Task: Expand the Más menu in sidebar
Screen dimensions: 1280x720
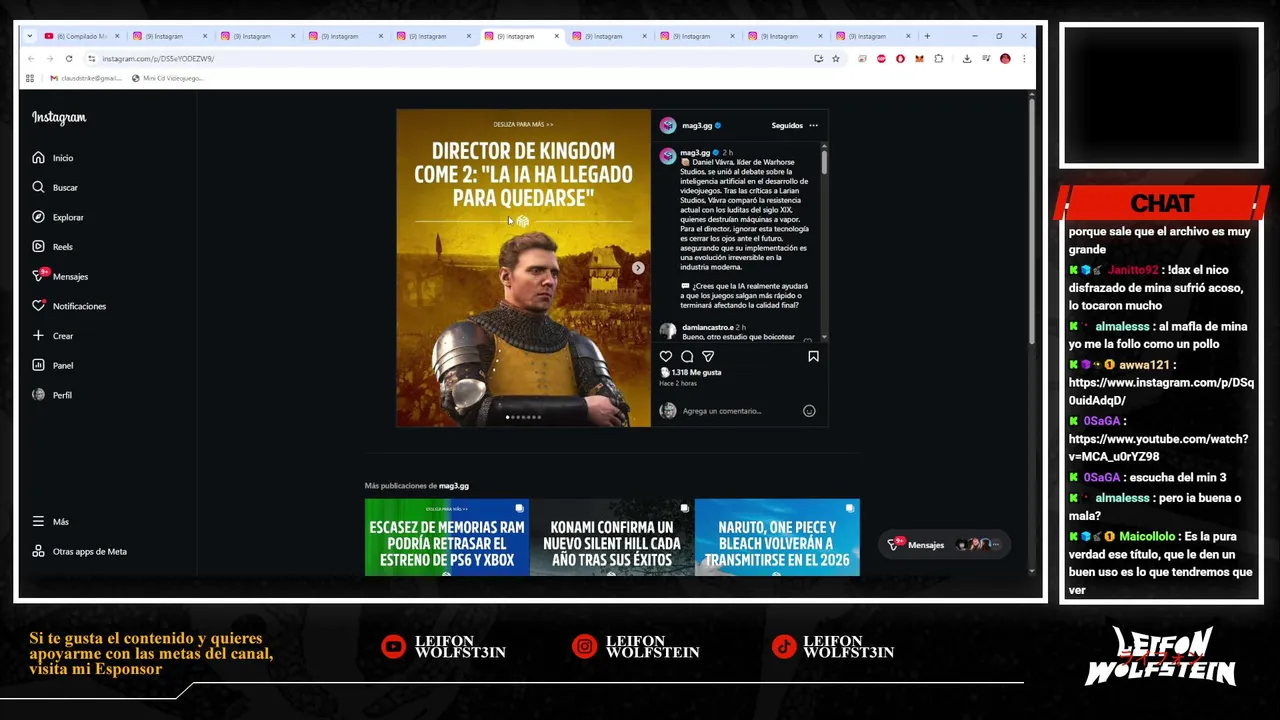Action: click(x=50, y=522)
